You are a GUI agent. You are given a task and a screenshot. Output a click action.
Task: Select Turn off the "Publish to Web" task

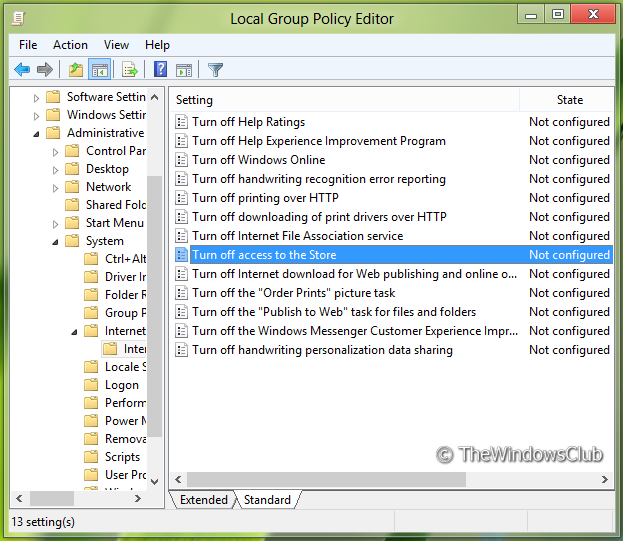[334, 312]
